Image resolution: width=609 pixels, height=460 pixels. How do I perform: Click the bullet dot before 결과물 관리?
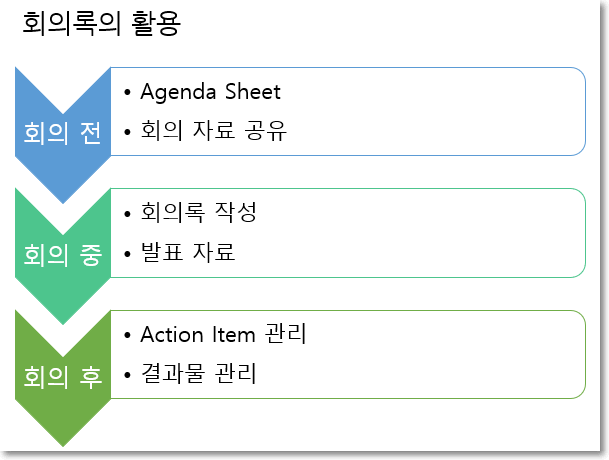pos(127,375)
